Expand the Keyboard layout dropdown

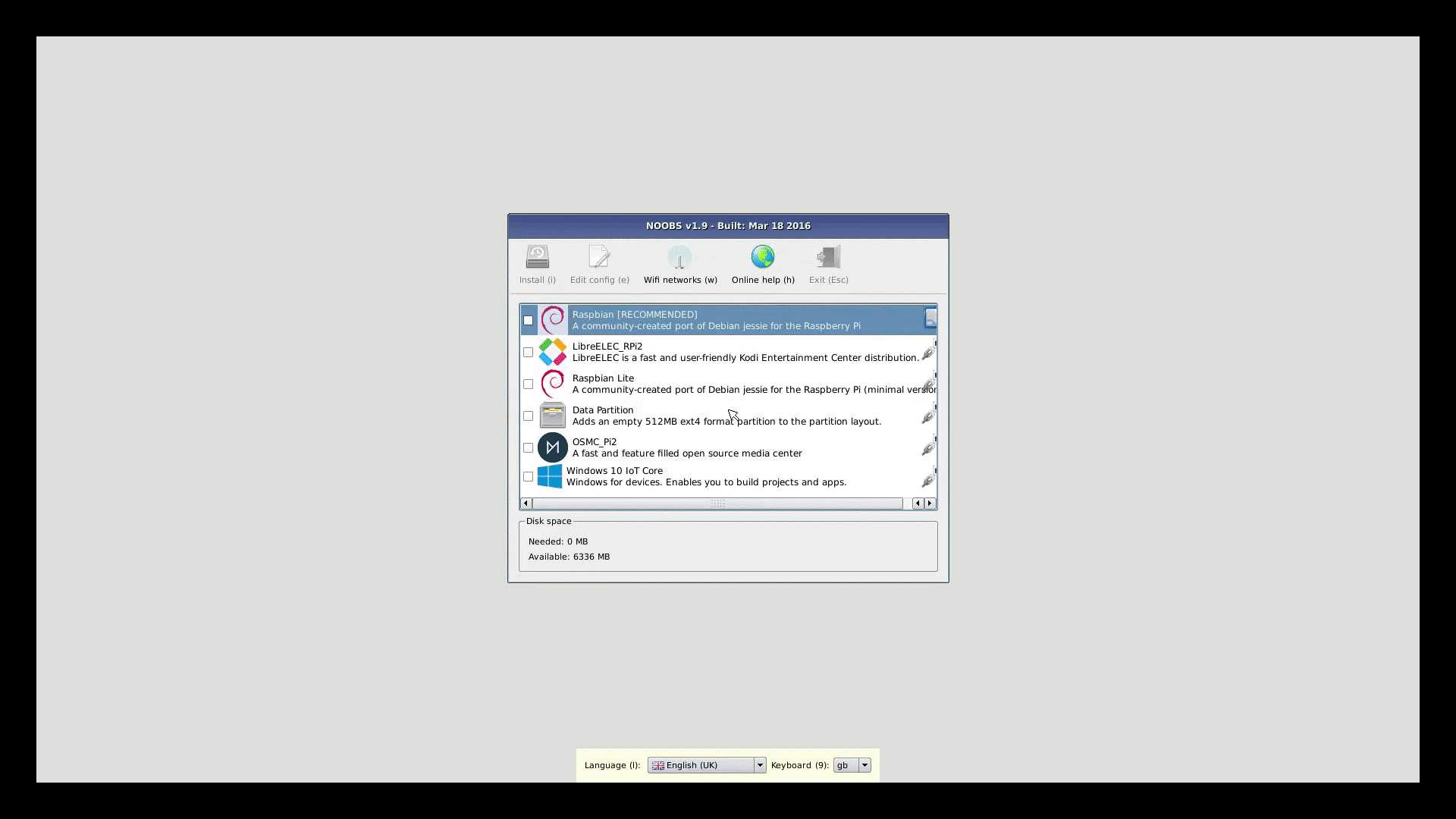[x=864, y=765]
